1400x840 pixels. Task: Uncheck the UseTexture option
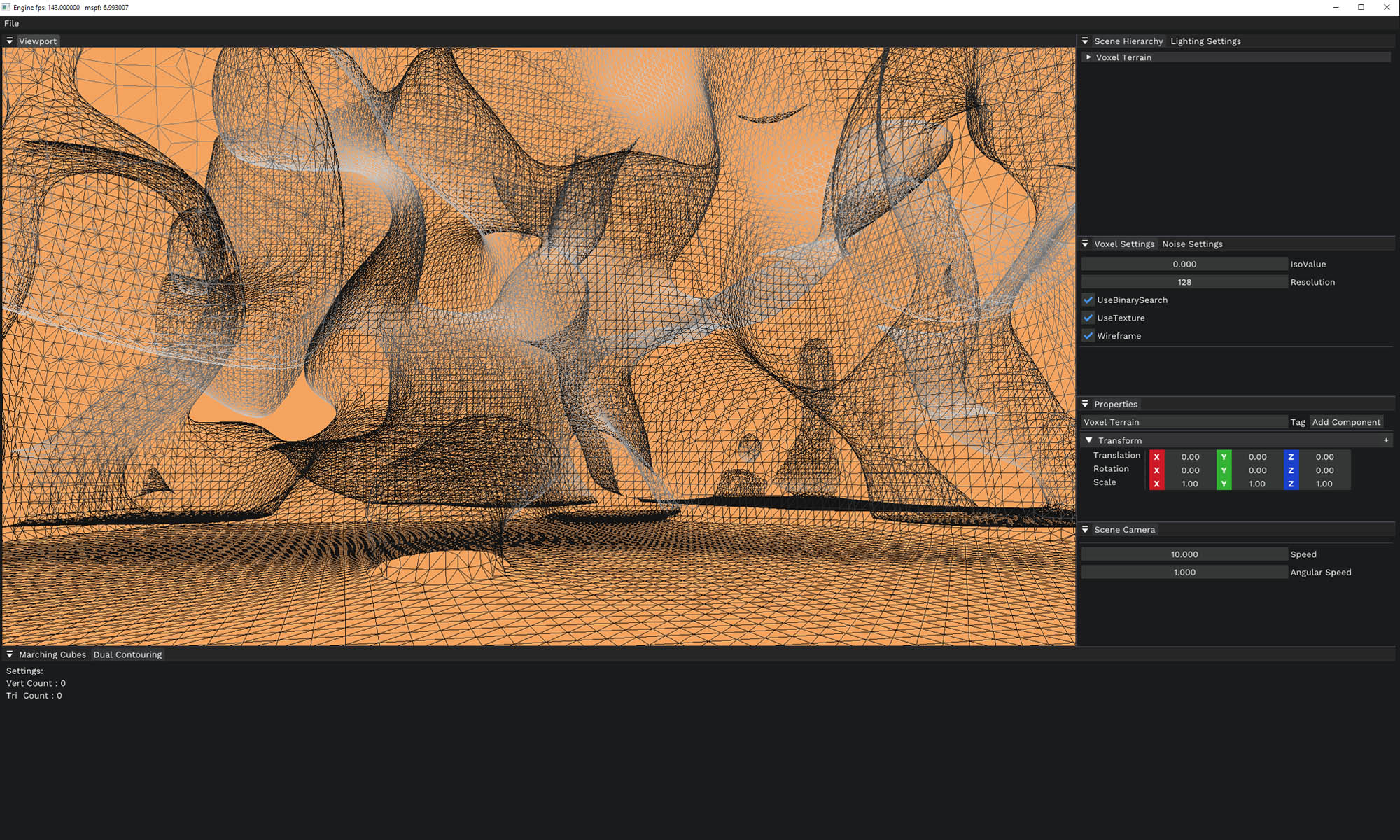1088,318
